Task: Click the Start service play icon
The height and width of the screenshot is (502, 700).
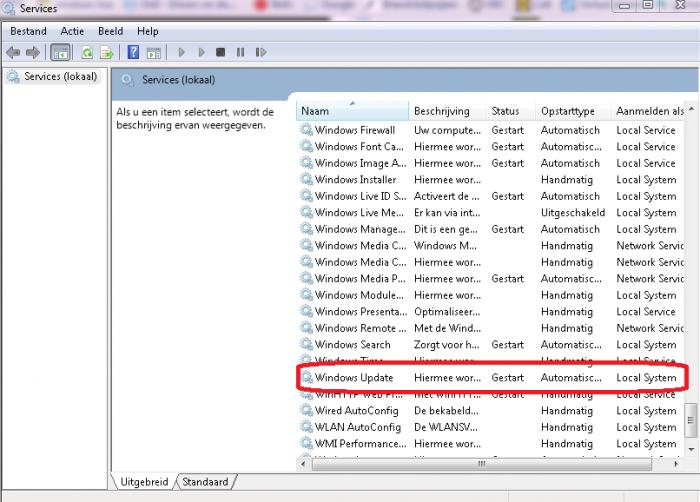Action: pos(181,52)
